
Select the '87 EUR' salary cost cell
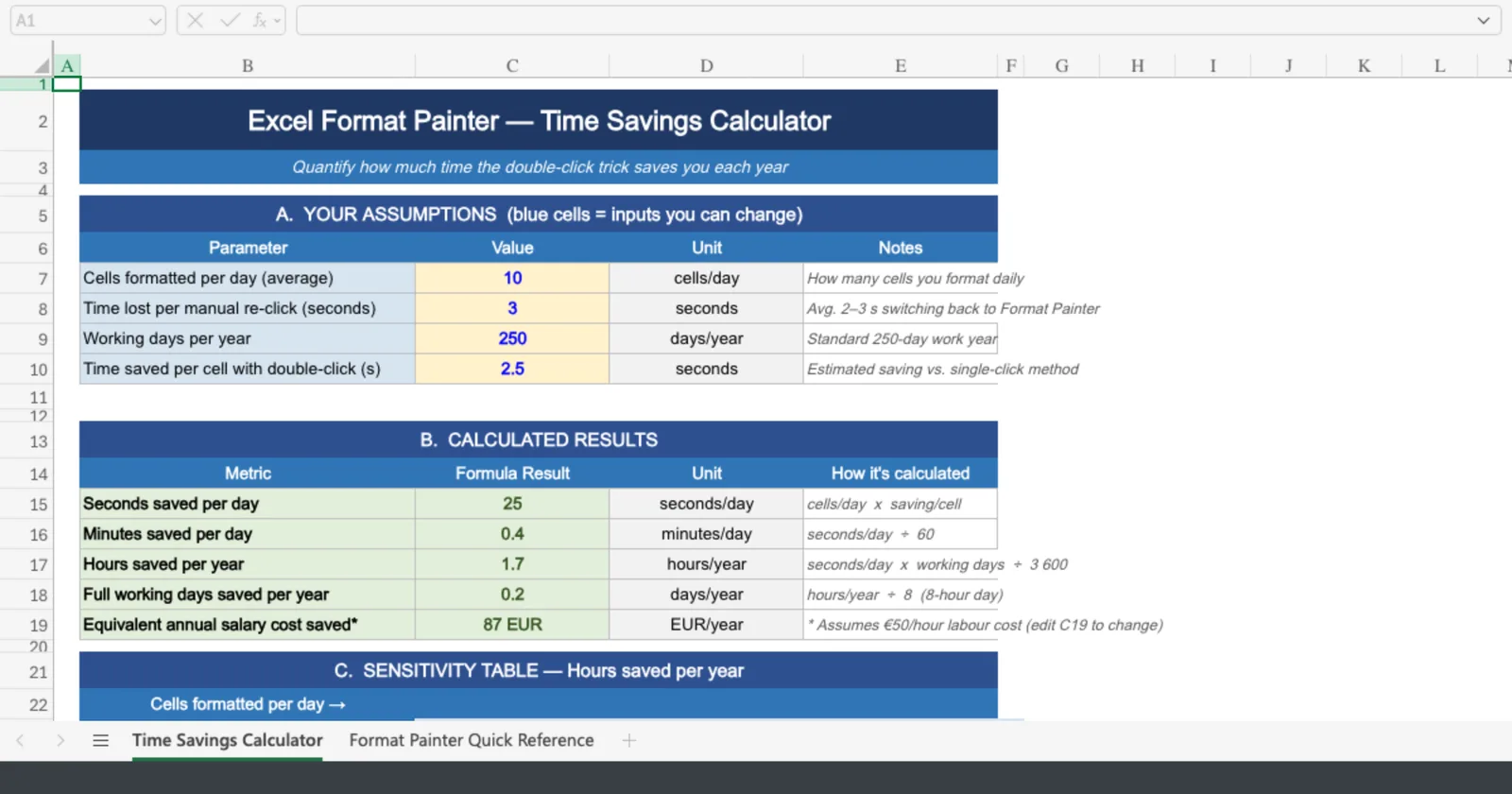point(512,625)
